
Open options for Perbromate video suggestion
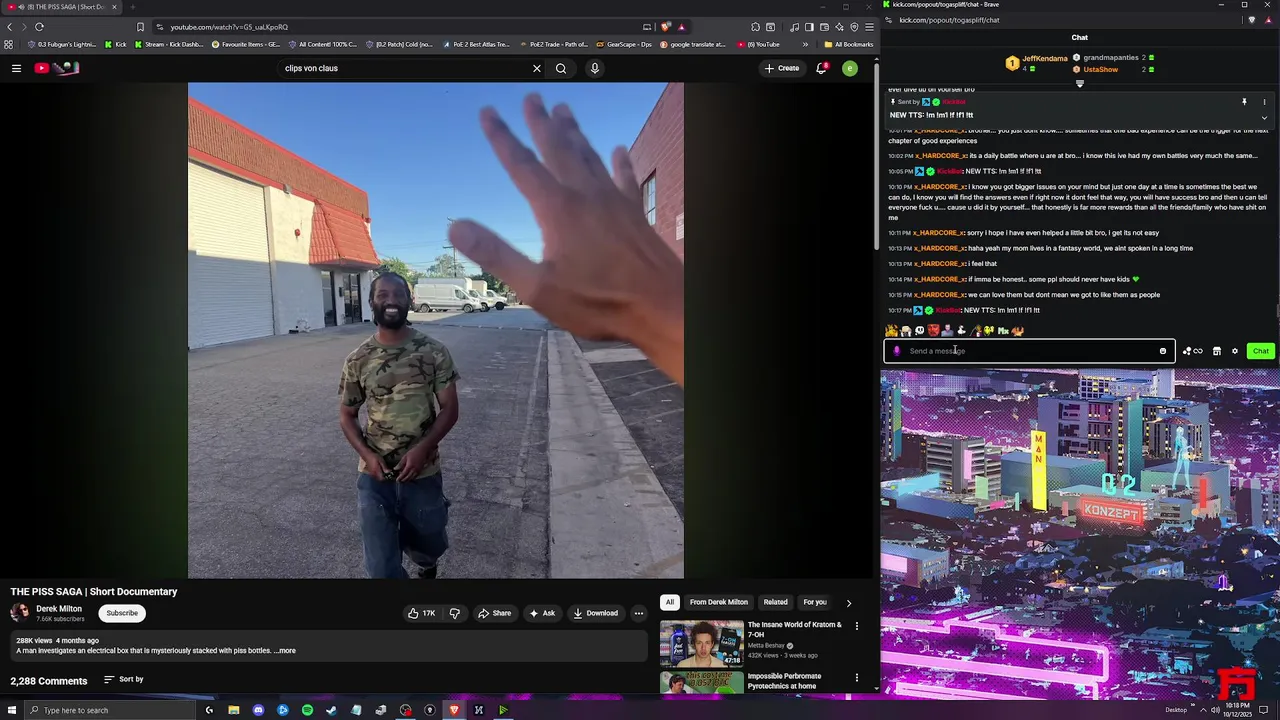pyautogui.click(x=856, y=677)
